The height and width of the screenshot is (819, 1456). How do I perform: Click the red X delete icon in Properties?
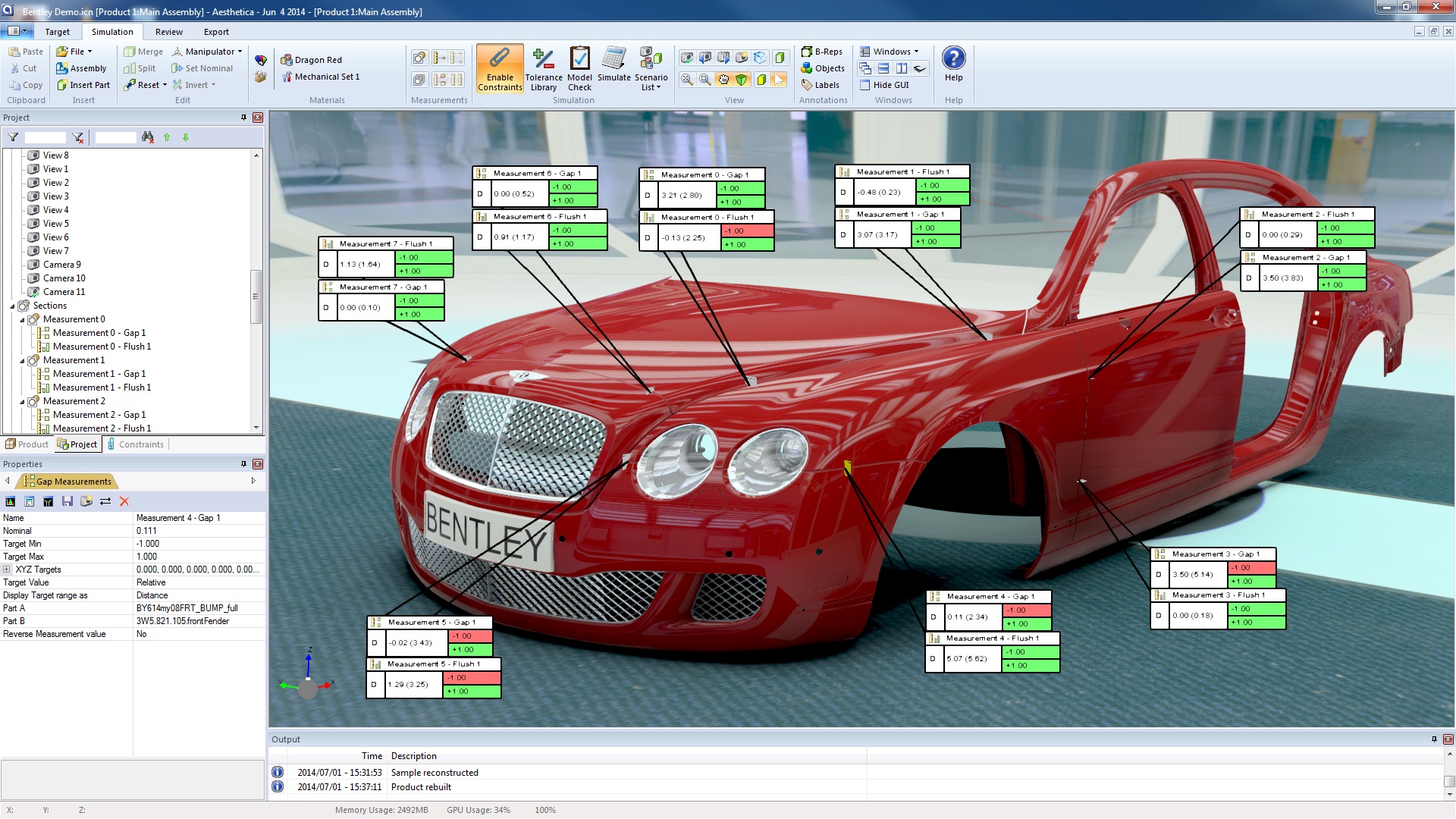[x=124, y=501]
